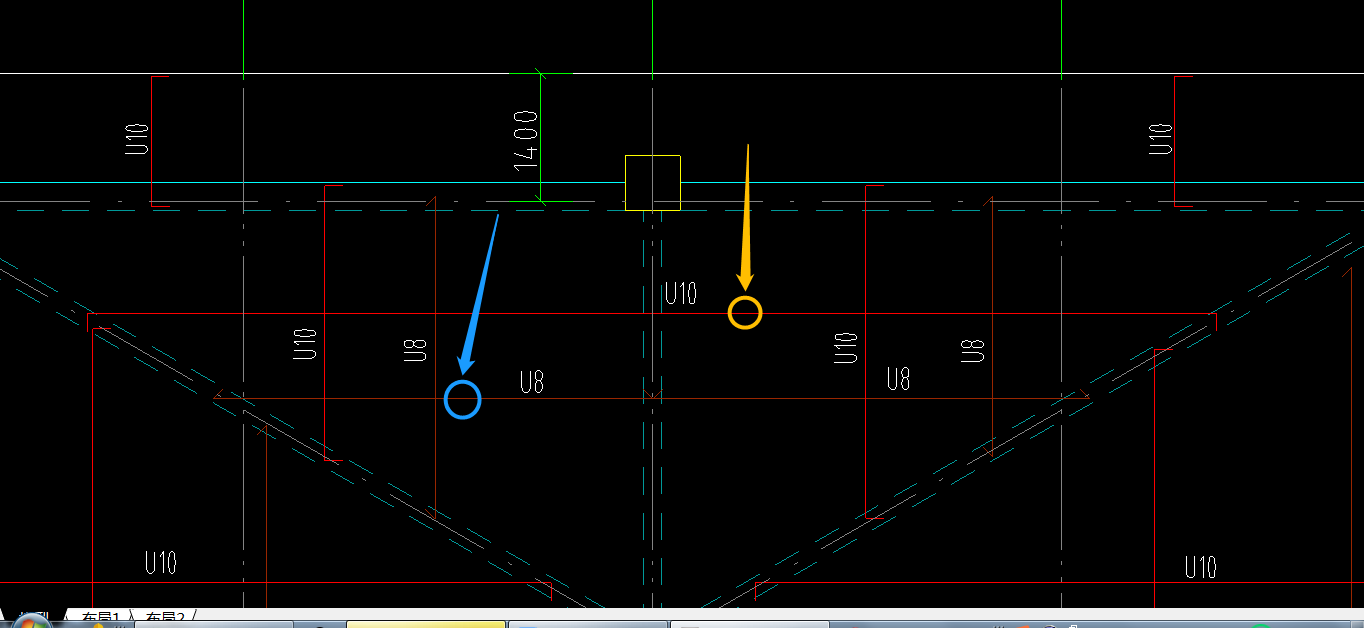Viewport: 1364px width, 628px height.
Task: Switch to the 布局2 layout tab
Action: tap(166, 618)
